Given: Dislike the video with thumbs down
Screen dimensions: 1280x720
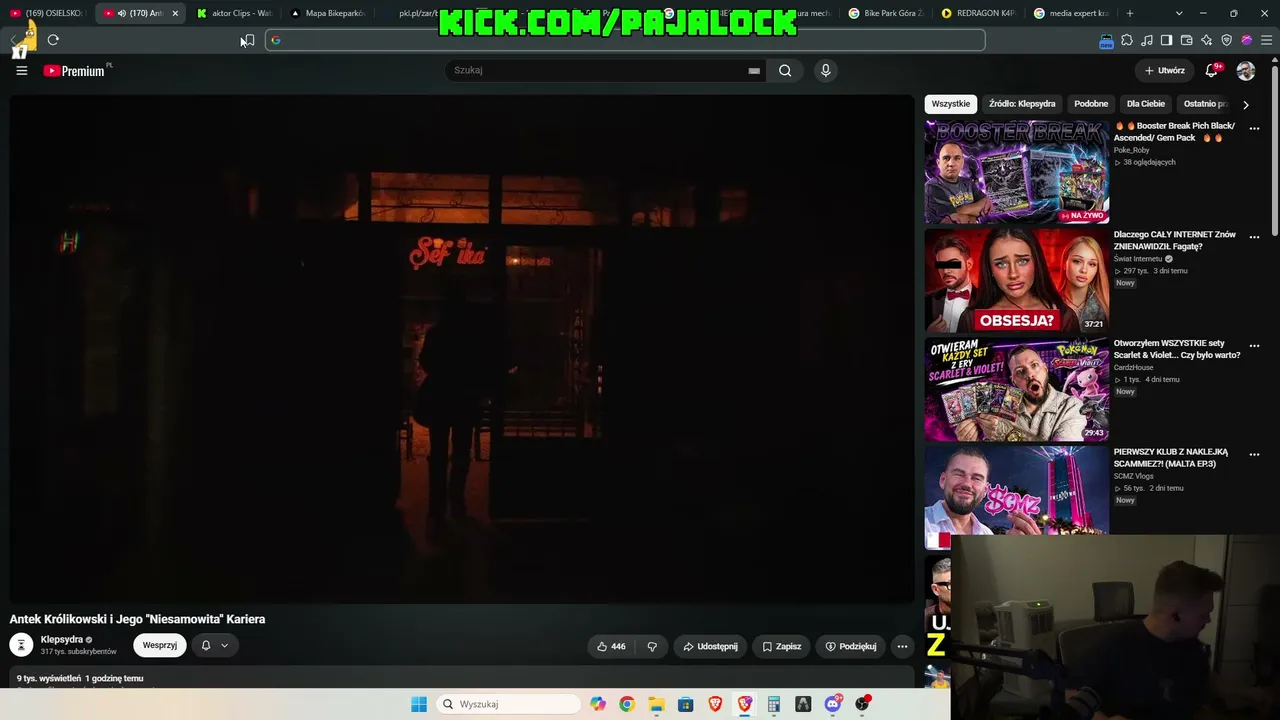Looking at the screenshot, I should click(x=652, y=646).
